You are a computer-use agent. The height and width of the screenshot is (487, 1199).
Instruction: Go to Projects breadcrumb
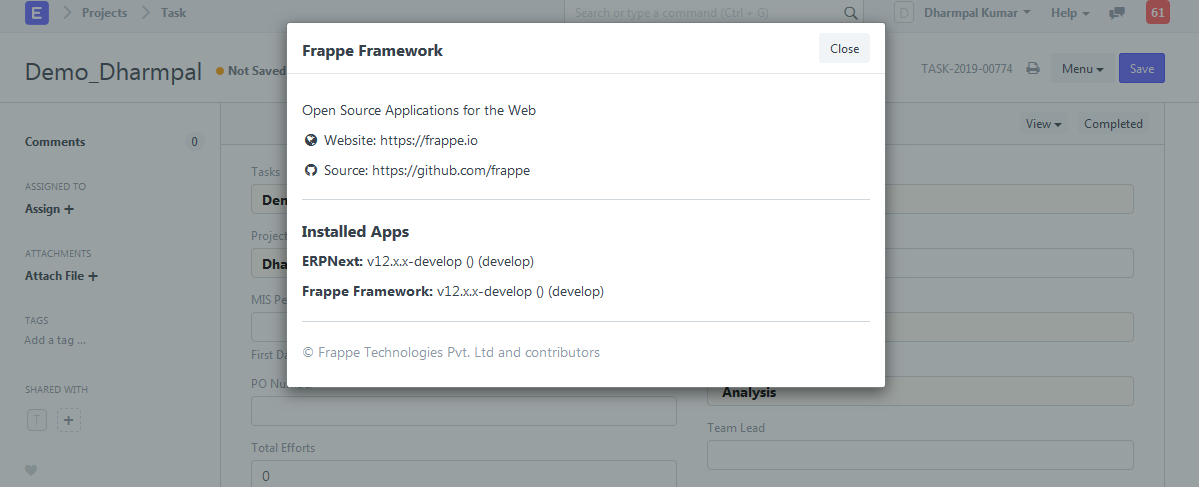(x=104, y=13)
